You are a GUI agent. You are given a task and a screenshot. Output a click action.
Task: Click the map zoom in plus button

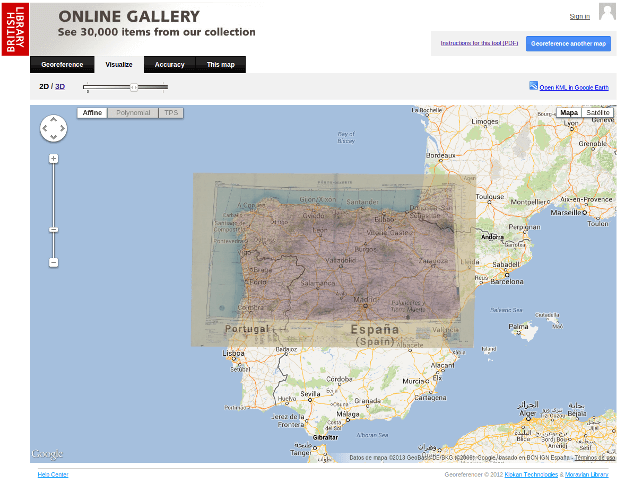53,159
